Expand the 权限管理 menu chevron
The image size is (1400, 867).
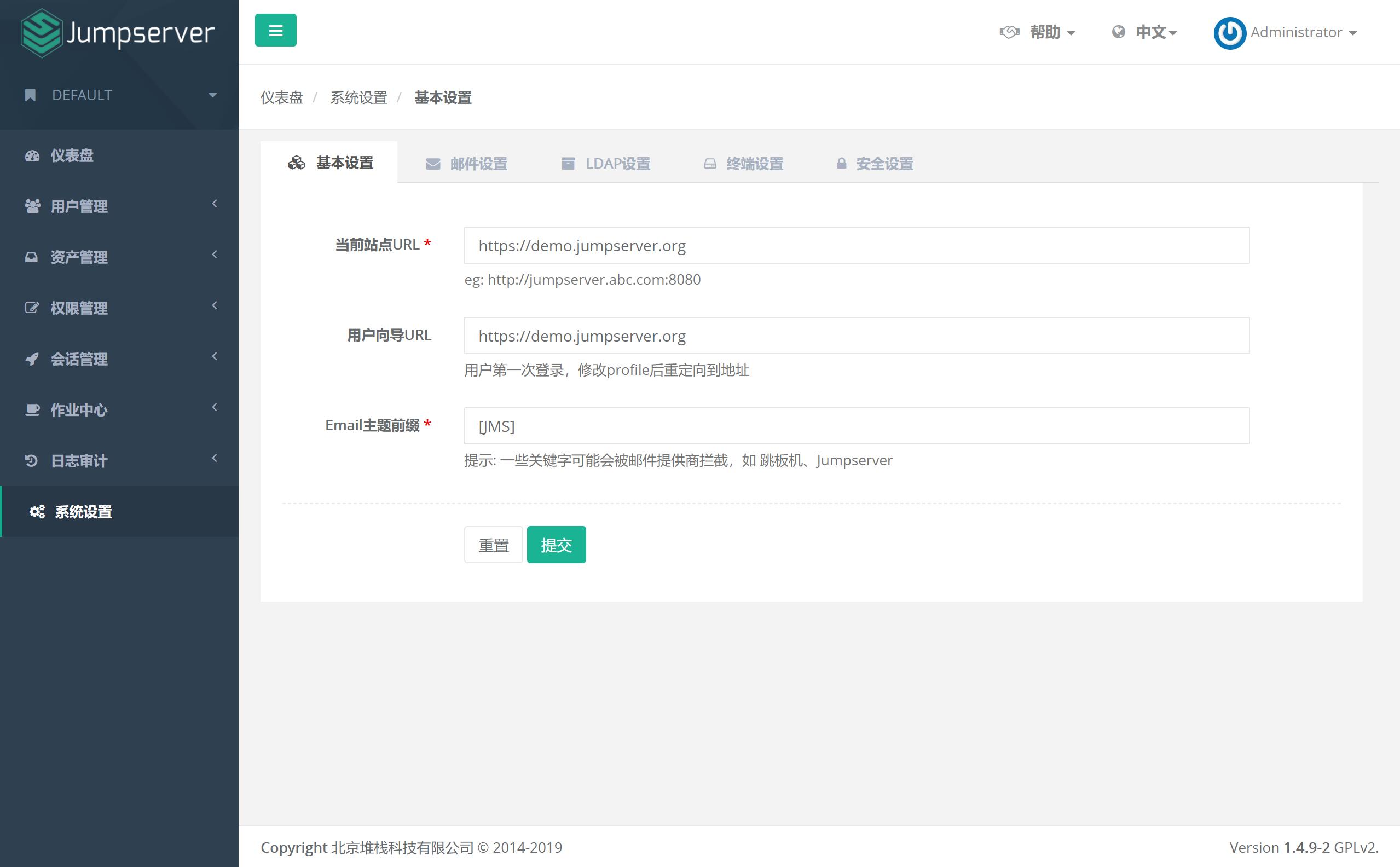pyautogui.click(x=215, y=305)
